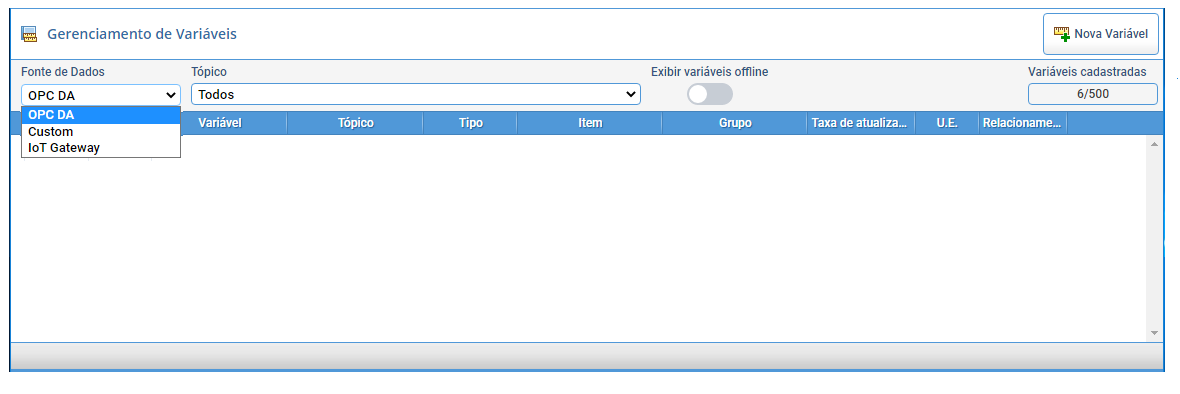Image resolution: width=1180 pixels, height=394 pixels.
Task: Select OPC DA option in list
Action: point(101,115)
